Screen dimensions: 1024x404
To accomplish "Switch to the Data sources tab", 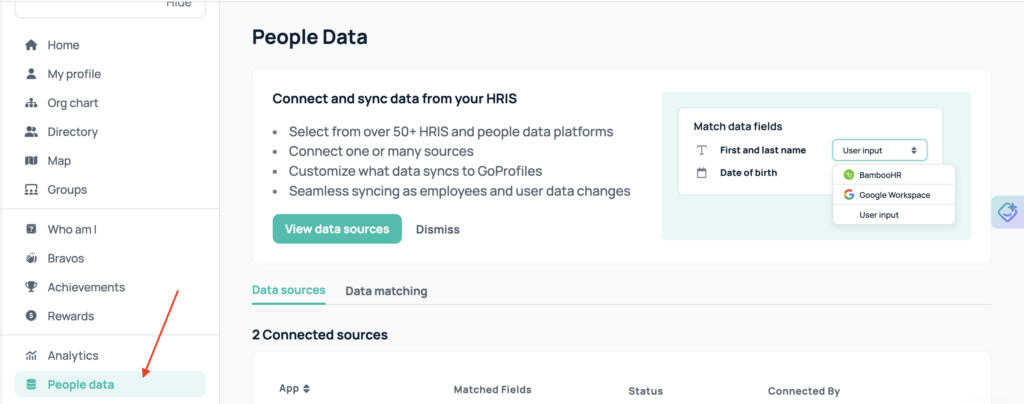I will click(x=289, y=290).
